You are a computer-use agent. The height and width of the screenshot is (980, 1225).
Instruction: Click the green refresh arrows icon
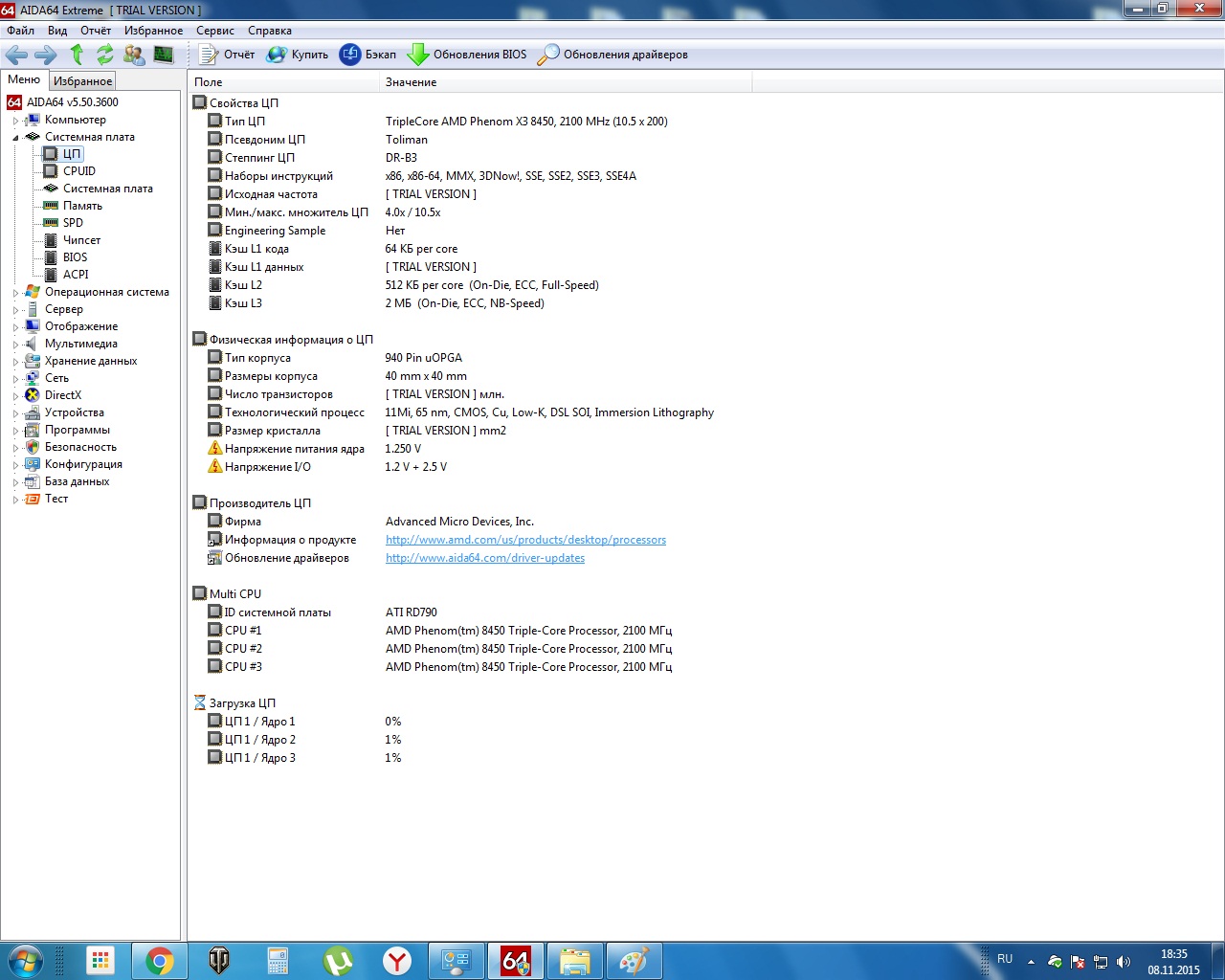[x=105, y=55]
